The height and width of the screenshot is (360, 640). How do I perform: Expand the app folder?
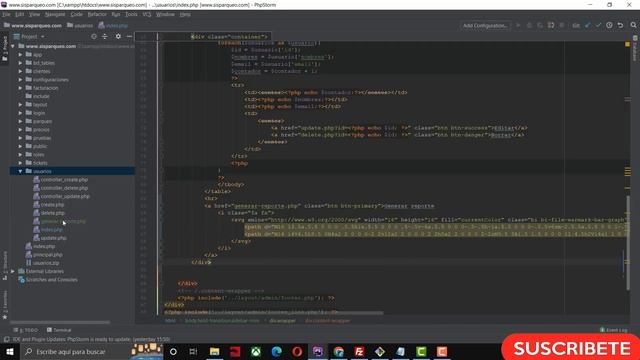coord(20,54)
